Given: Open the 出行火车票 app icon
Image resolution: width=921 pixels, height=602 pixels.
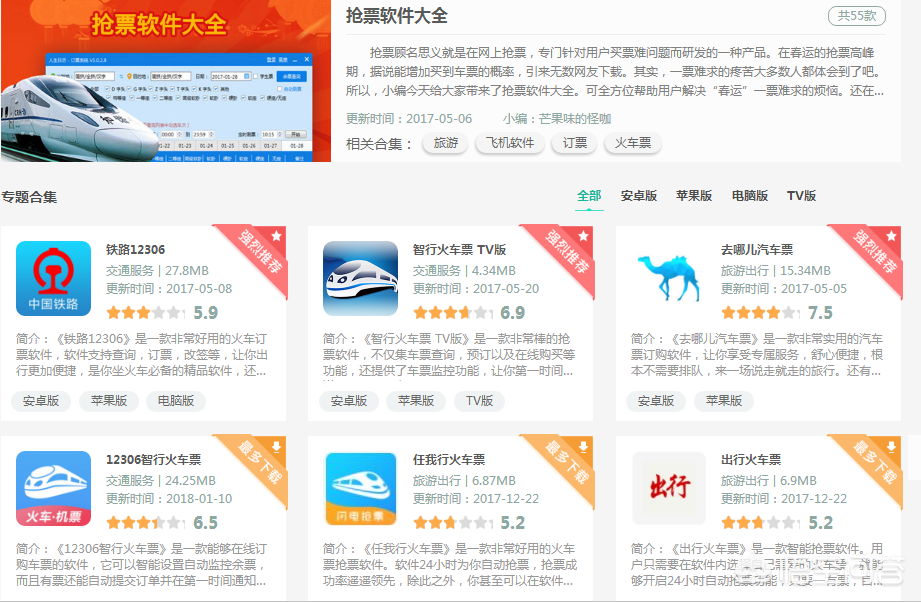Looking at the screenshot, I should pos(669,488).
